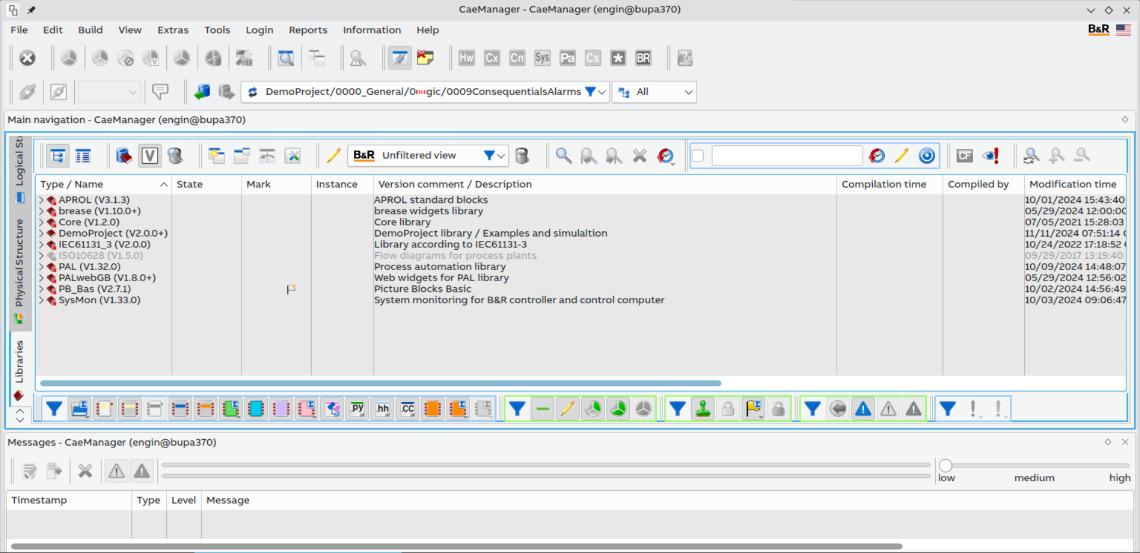
Task: Click the BR toolbar icon
Action: click(x=643, y=58)
